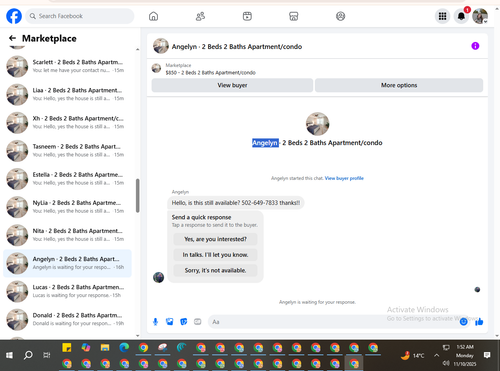The image size is (500, 371).
Task: Open the Nita conversation
Action: click(67, 235)
